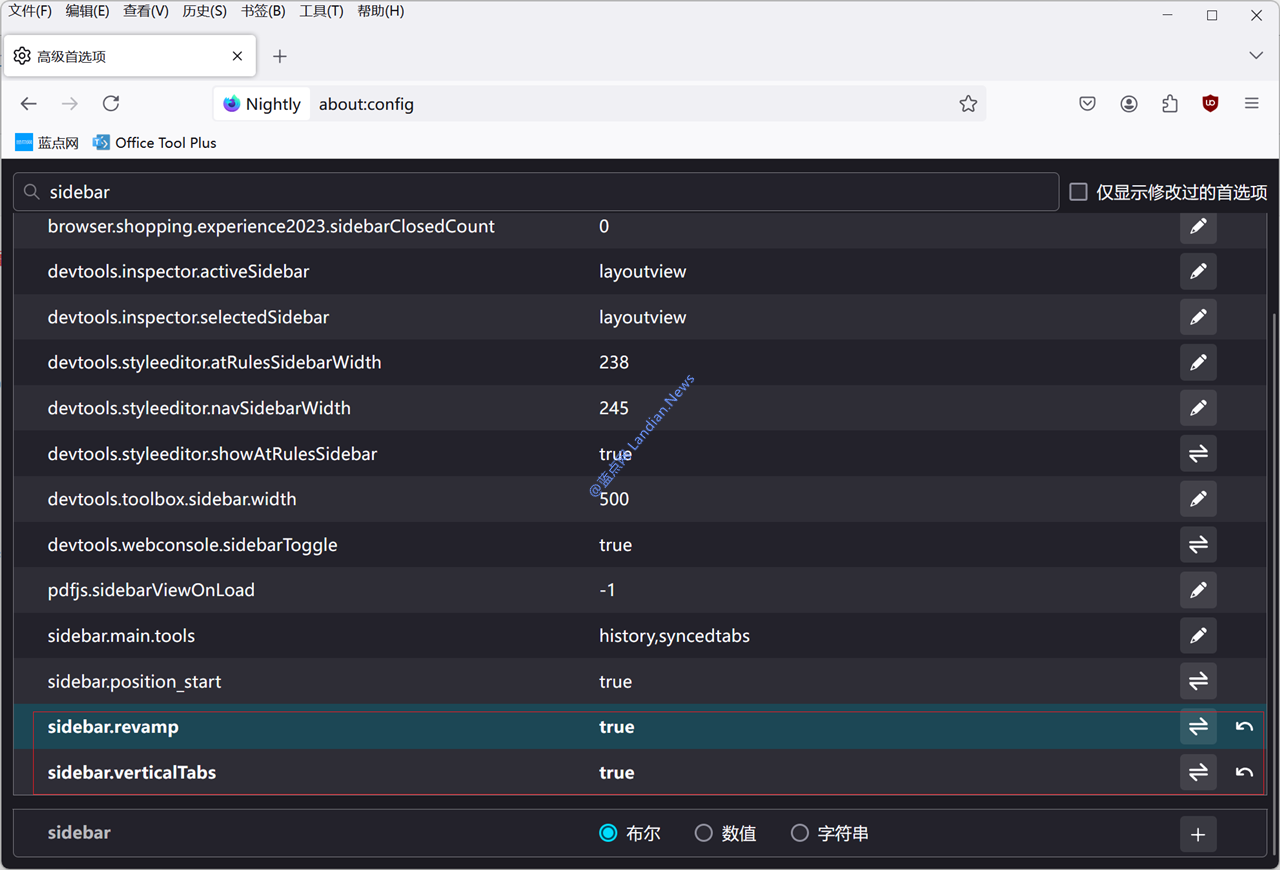1280x870 pixels.
Task: Click the devtools.toolbox.sidebar.width preference name
Action: [x=172, y=499]
